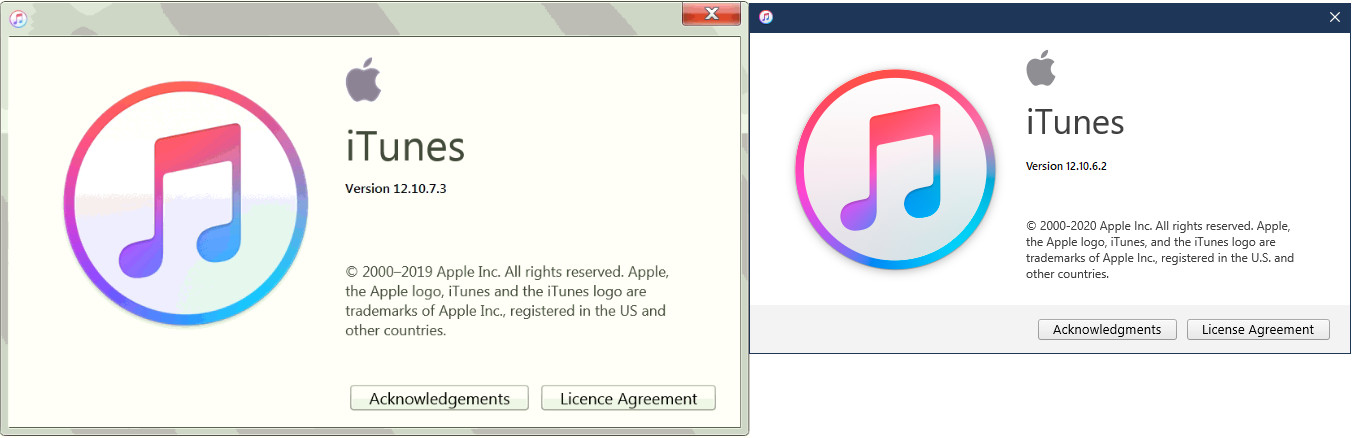Screen dimensions: 1352x438
Task: Open the Licence Agreement button
Action: tap(628, 398)
